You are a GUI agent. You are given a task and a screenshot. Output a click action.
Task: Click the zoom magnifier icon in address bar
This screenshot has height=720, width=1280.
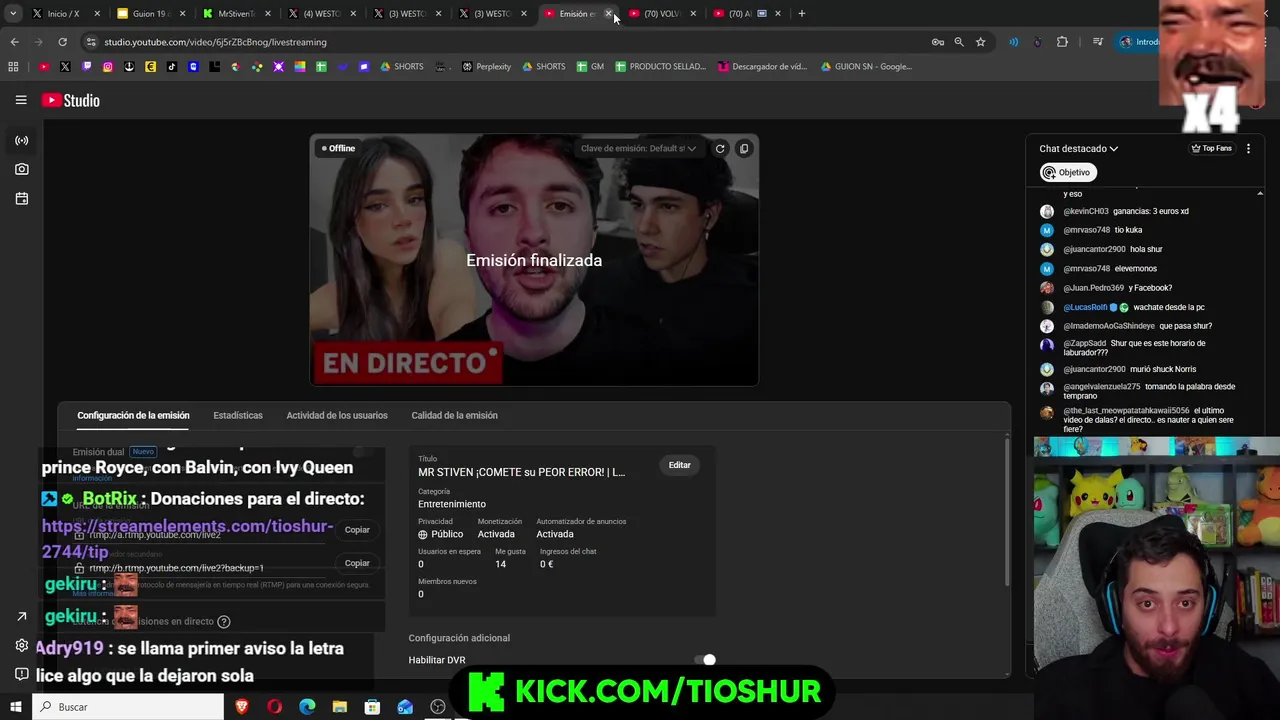959,42
